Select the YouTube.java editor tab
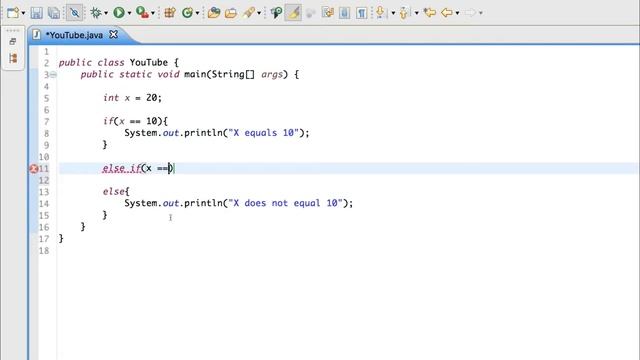 [x=74, y=35]
